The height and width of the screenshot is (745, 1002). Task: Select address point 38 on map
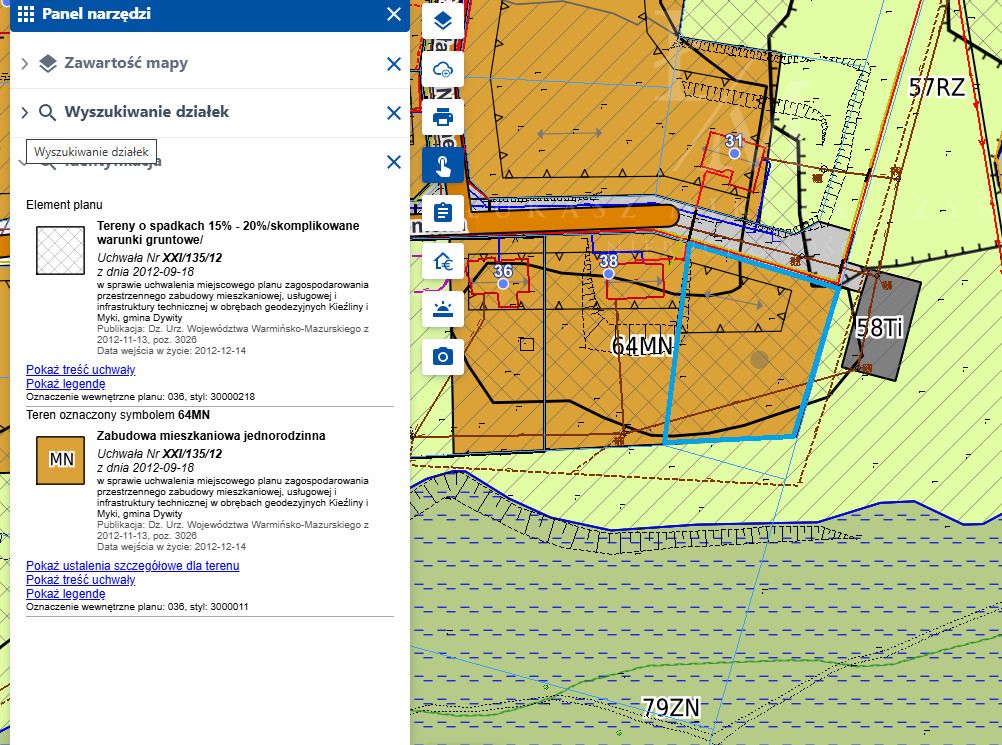[608, 273]
